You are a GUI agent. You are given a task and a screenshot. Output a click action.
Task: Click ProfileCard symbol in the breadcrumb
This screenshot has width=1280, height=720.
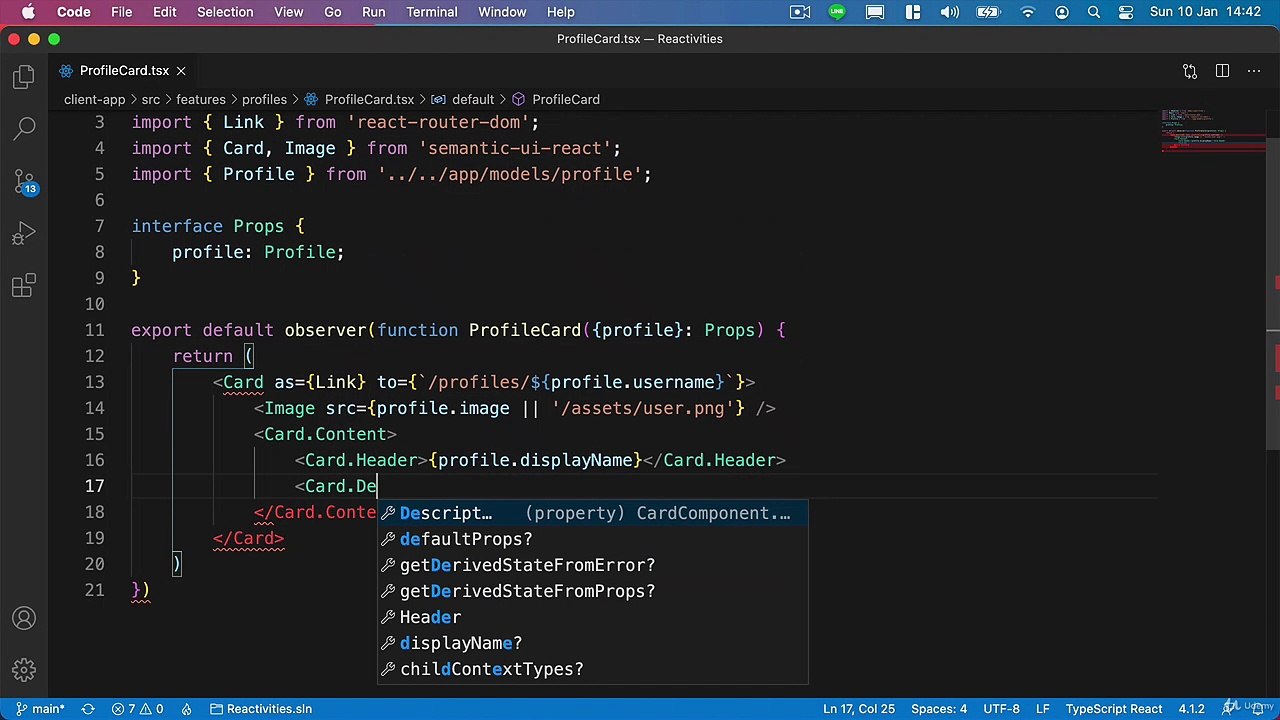[x=565, y=99]
